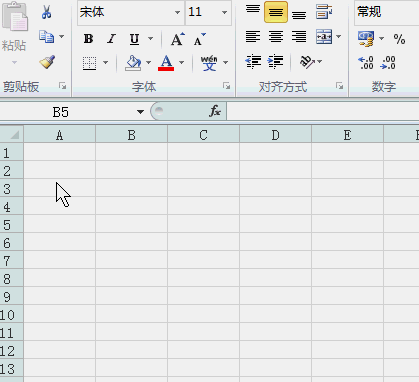Apply red font color

(x=166, y=63)
